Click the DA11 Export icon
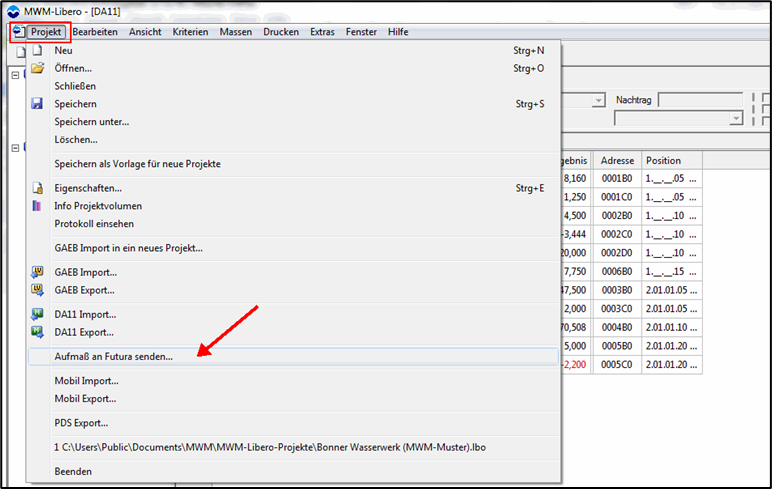The height and width of the screenshot is (489, 772). click(x=37, y=332)
